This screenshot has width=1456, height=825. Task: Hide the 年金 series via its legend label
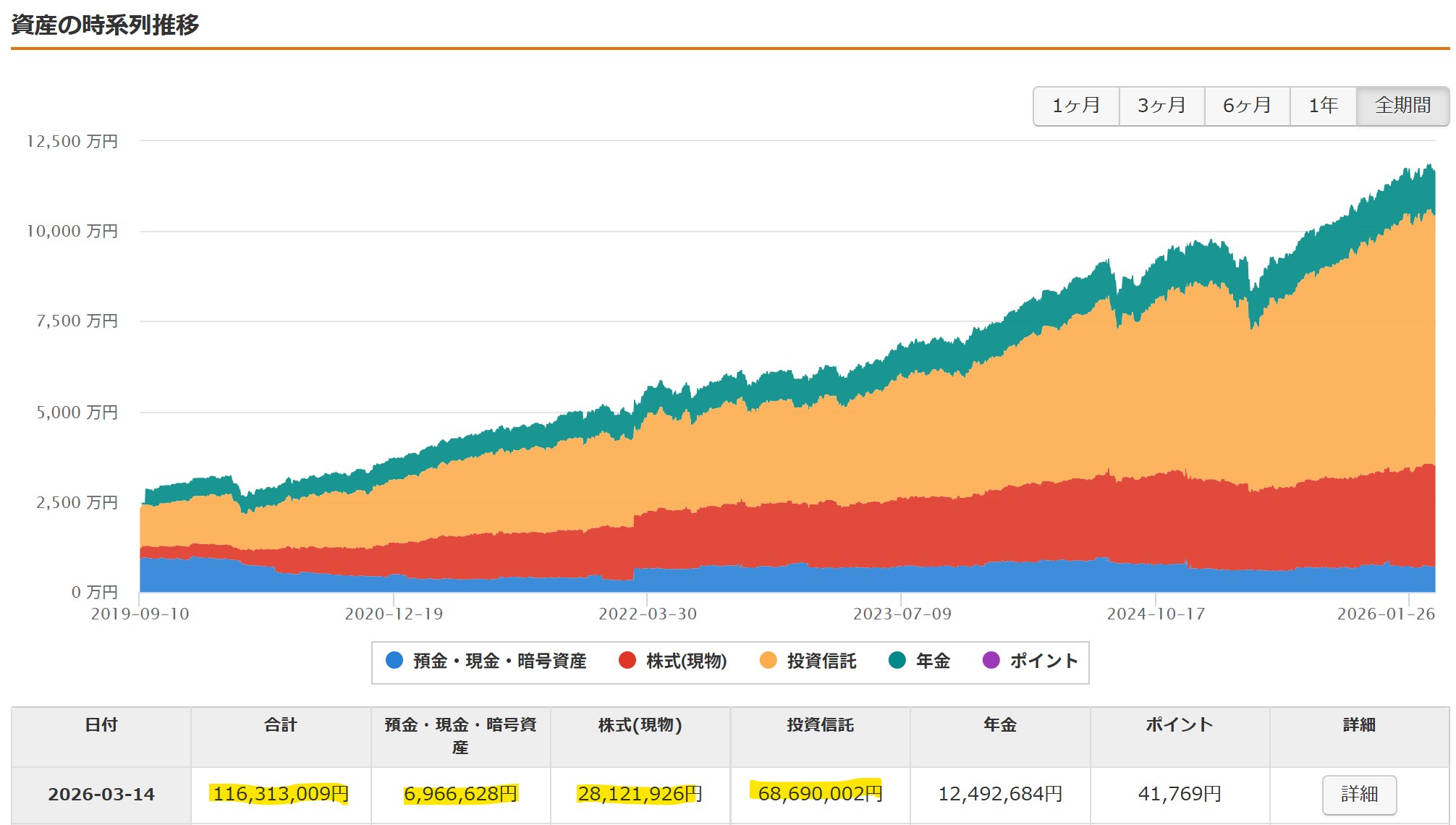click(933, 661)
